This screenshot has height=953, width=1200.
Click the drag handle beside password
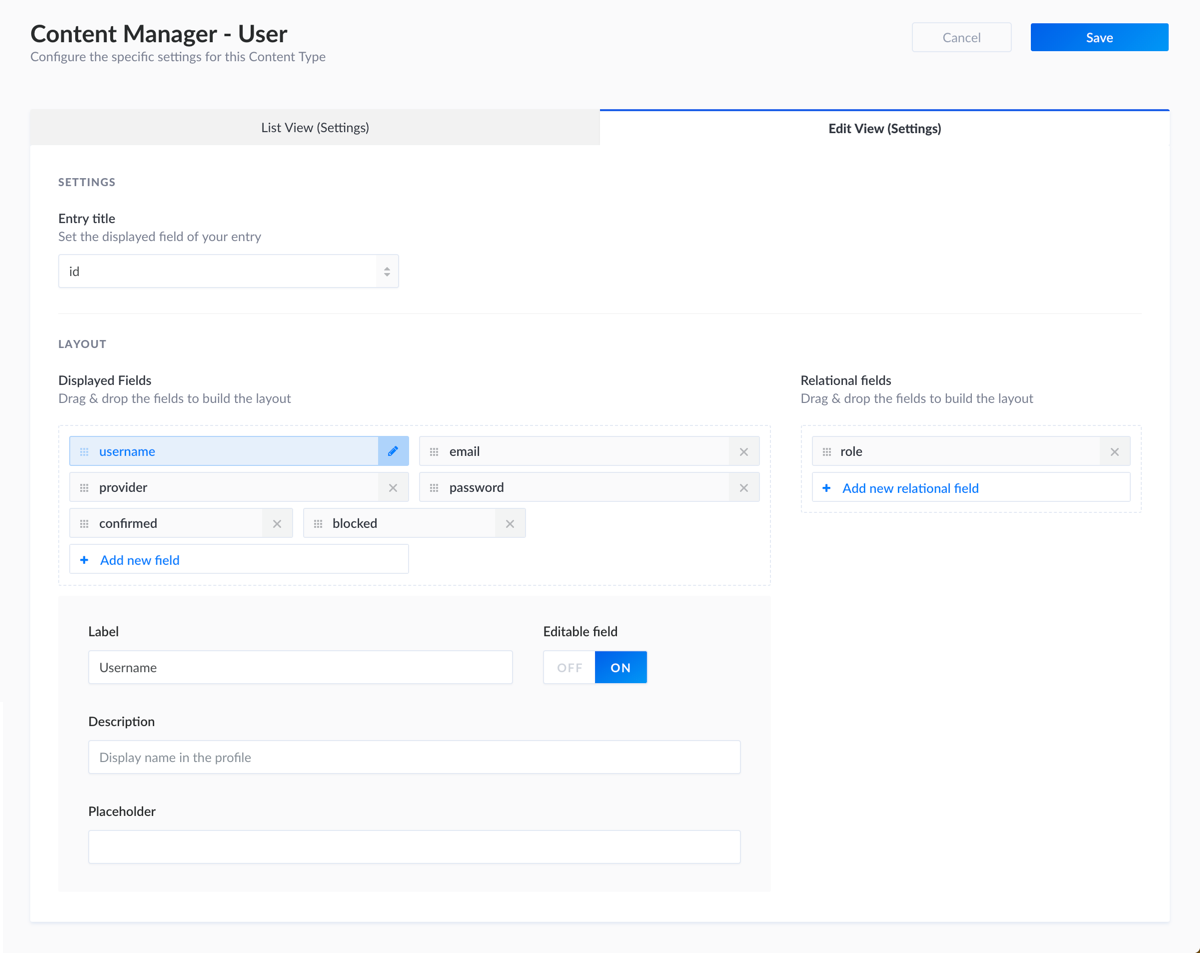[435, 487]
